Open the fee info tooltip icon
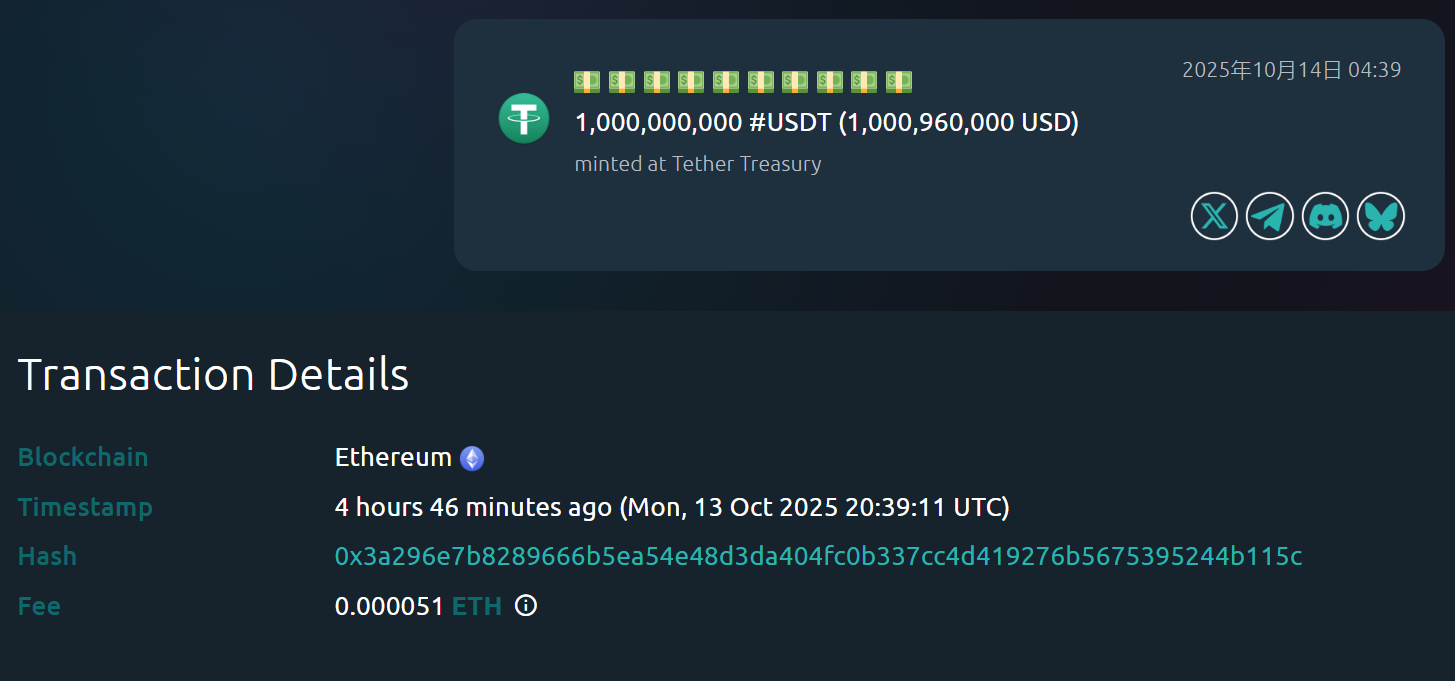Screen dimensions: 1455x681 tap(526, 605)
